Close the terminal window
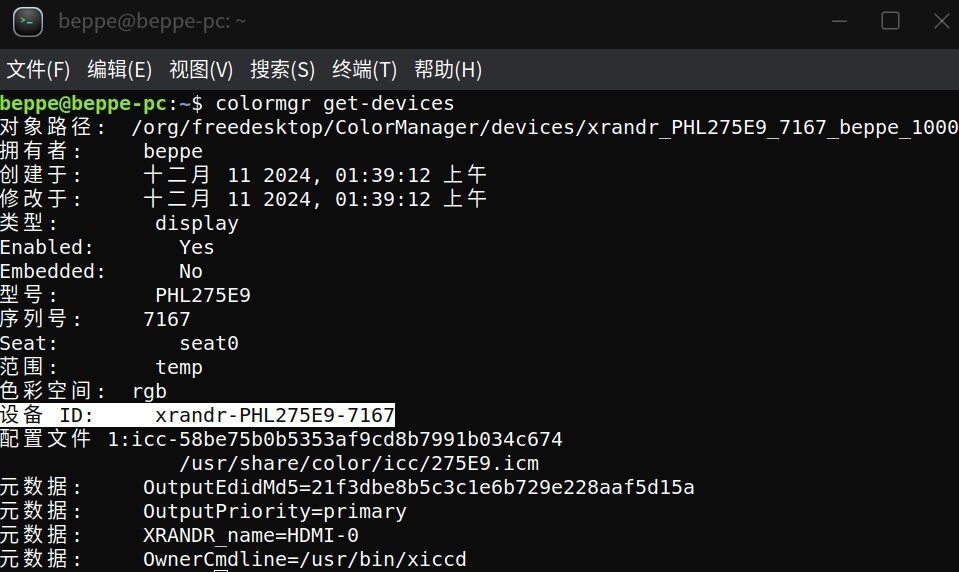Viewport: 959px width, 572px height. 942,21
